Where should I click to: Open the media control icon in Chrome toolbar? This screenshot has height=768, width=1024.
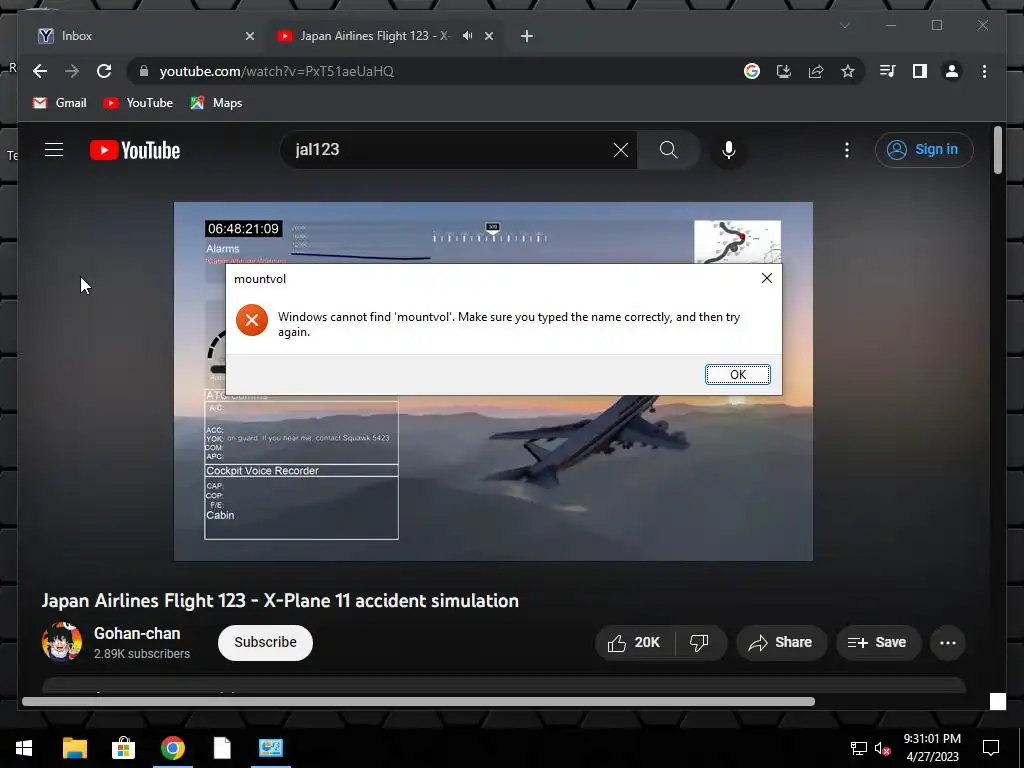(x=888, y=71)
